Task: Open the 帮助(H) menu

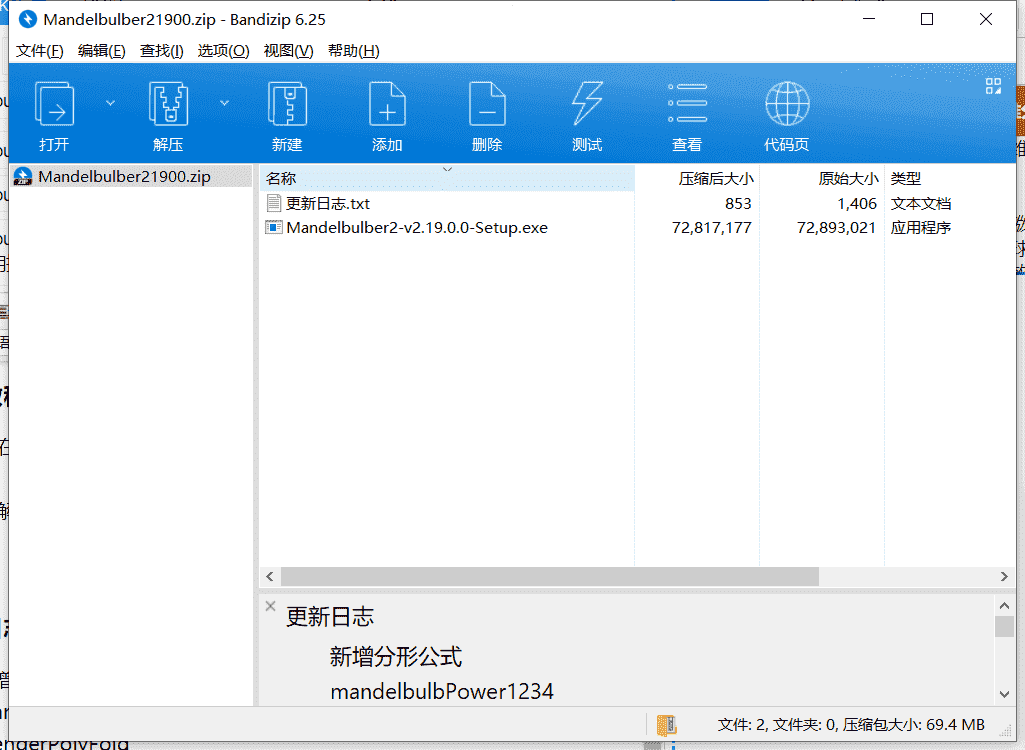Action: click(354, 51)
